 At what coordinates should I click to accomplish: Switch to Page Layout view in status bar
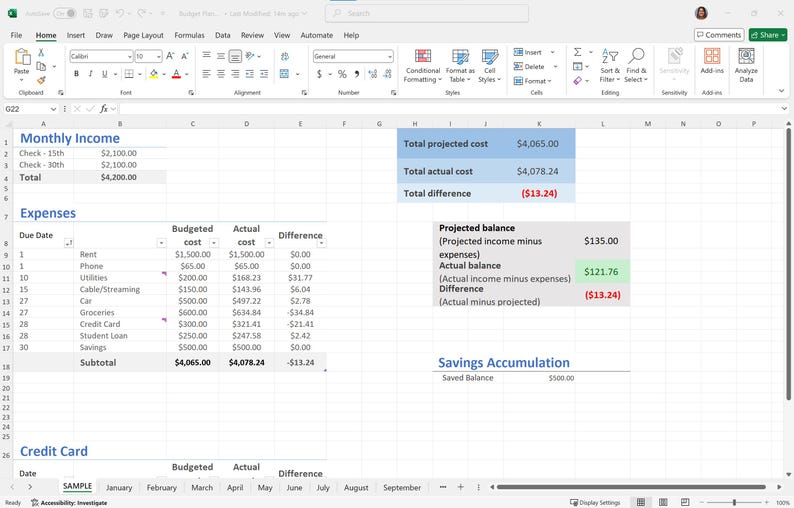[x=663, y=502]
